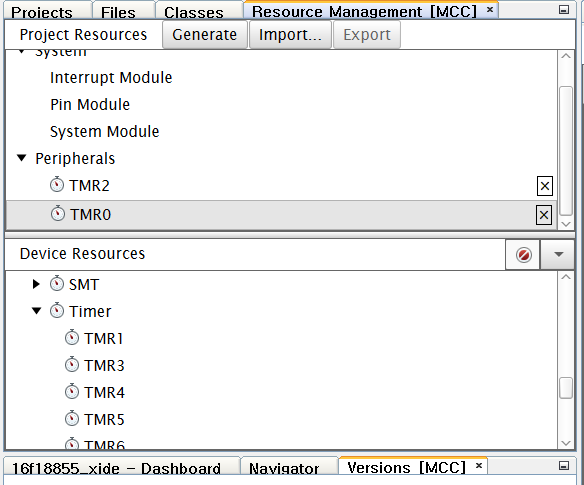Viewport: 584px width, 485px height.
Task: Click the TMR2 stopwatch icon in Peripherals
Action: point(57,184)
